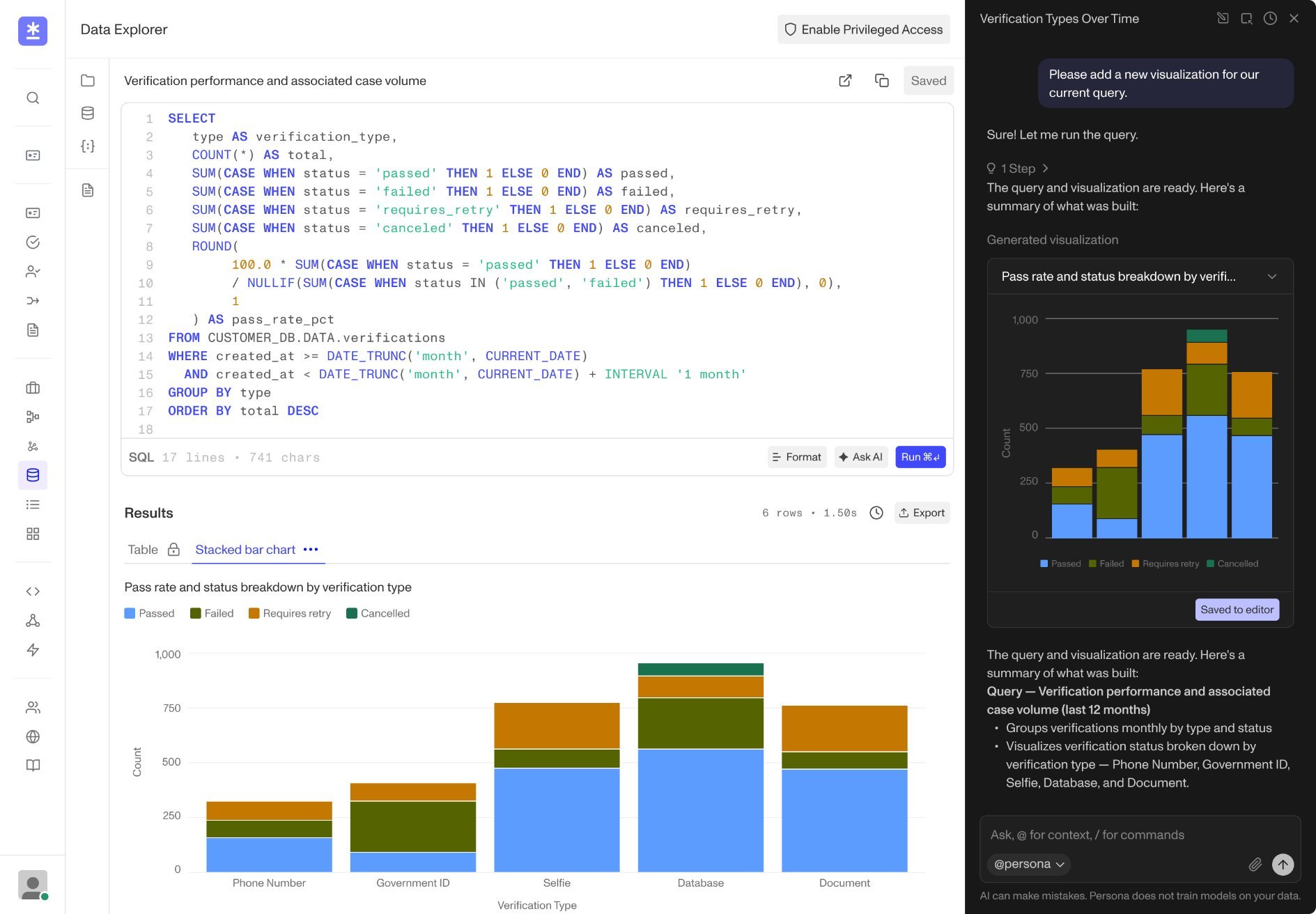
Task: Switch to the Table tab
Action: click(x=143, y=550)
